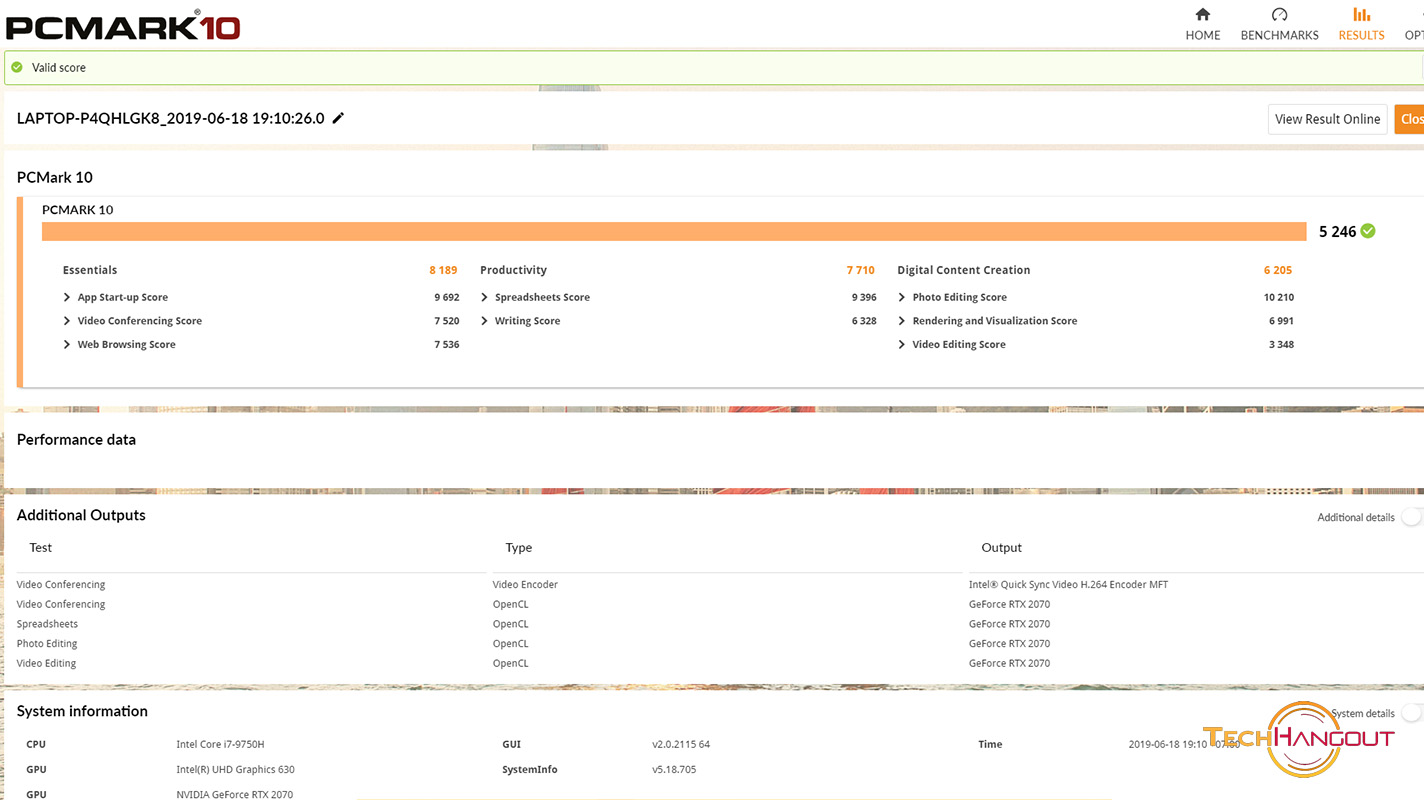Click Video Editing score value 3 348
The height and width of the screenshot is (800, 1424).
pos(1282,344)
